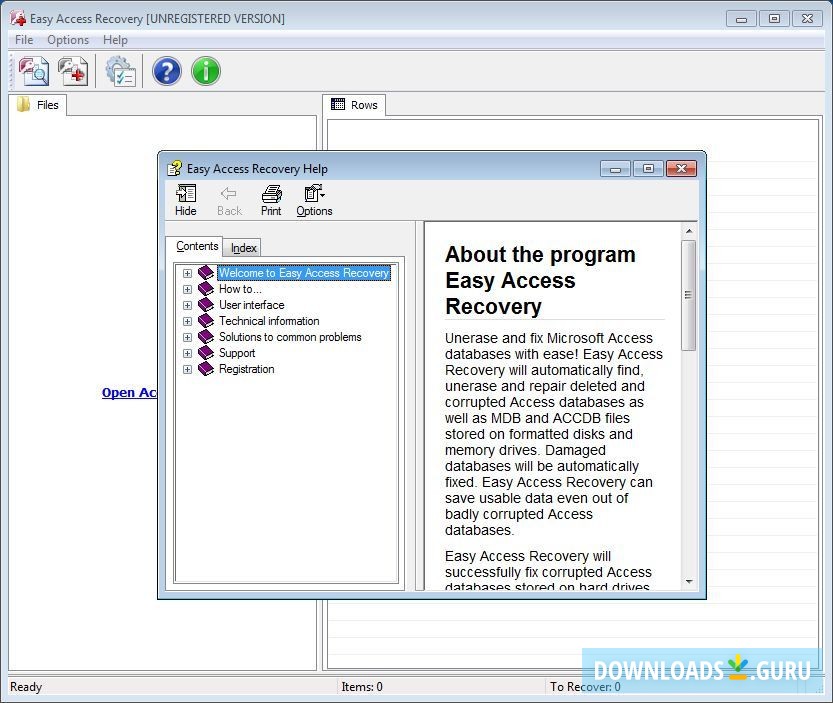Screen dimensions: 833x703
Task: Click the help window title bar icon
Action: pyautogui.click(x=174, y=168)
